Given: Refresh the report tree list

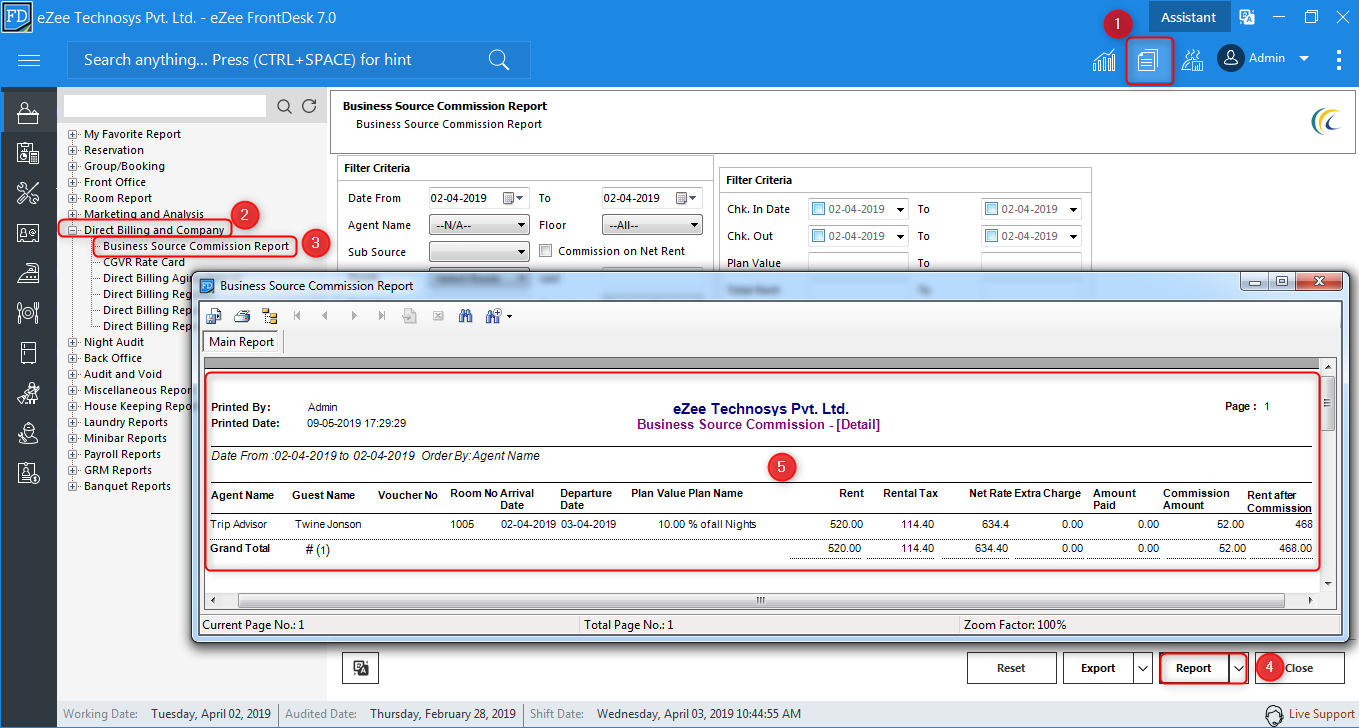Looking at the screenshot, I should (x=310, y=106).
